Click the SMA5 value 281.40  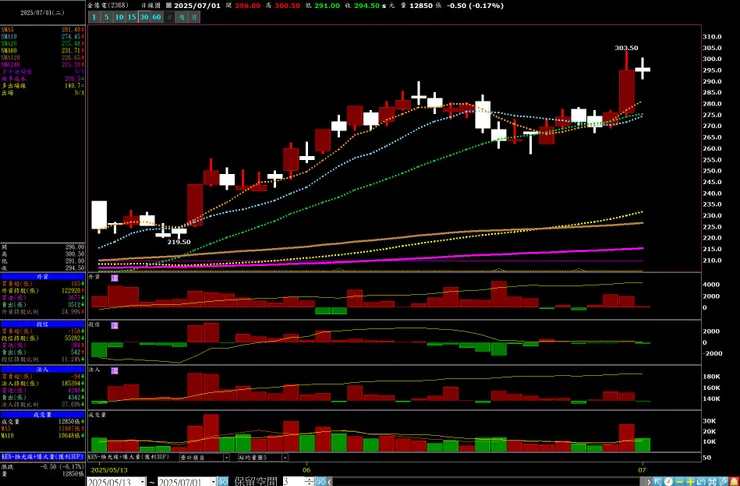click(71, 30)
